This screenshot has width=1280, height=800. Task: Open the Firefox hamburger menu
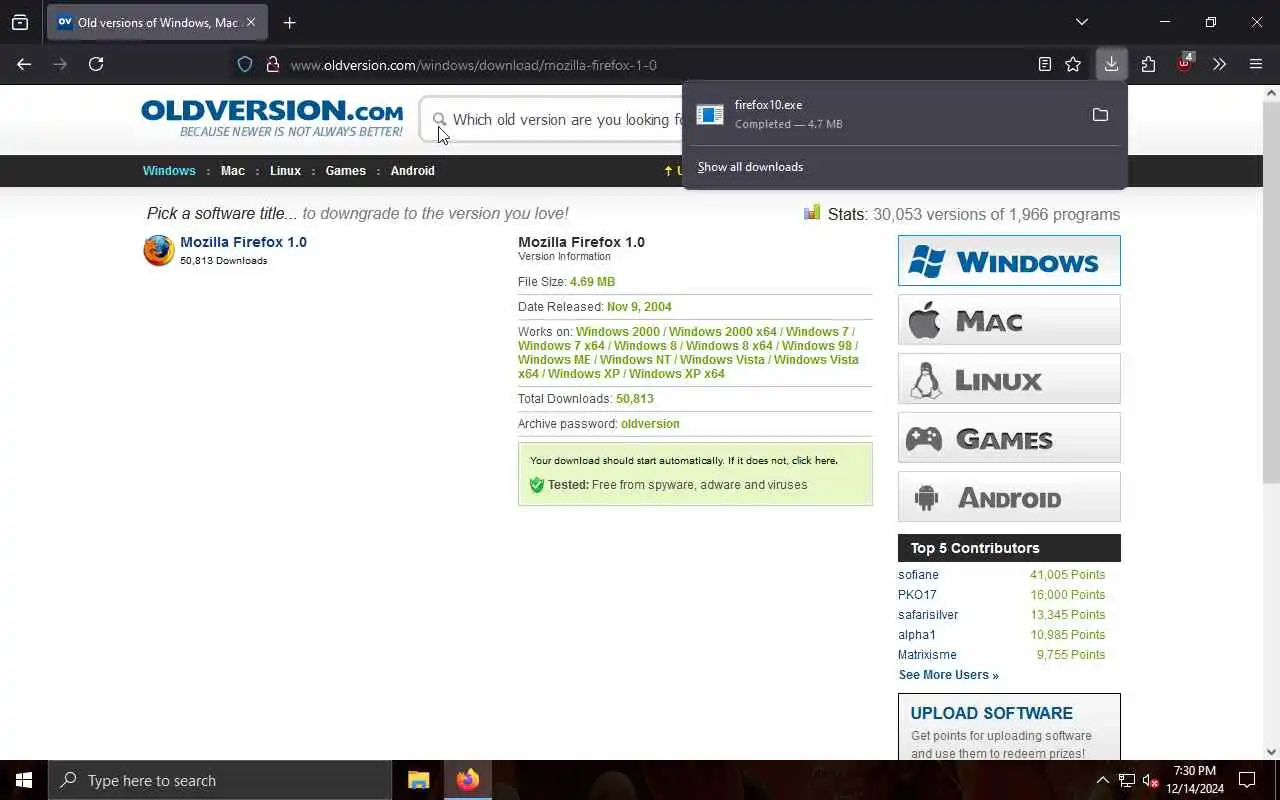coord(1256,64)
